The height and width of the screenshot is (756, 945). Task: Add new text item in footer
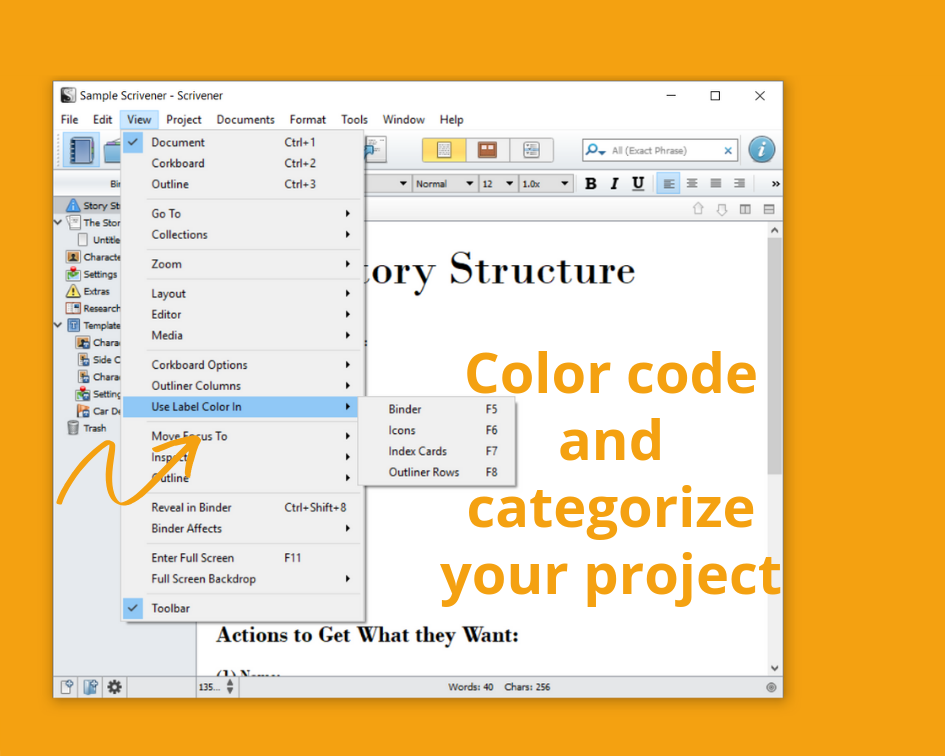pos(67,687)
